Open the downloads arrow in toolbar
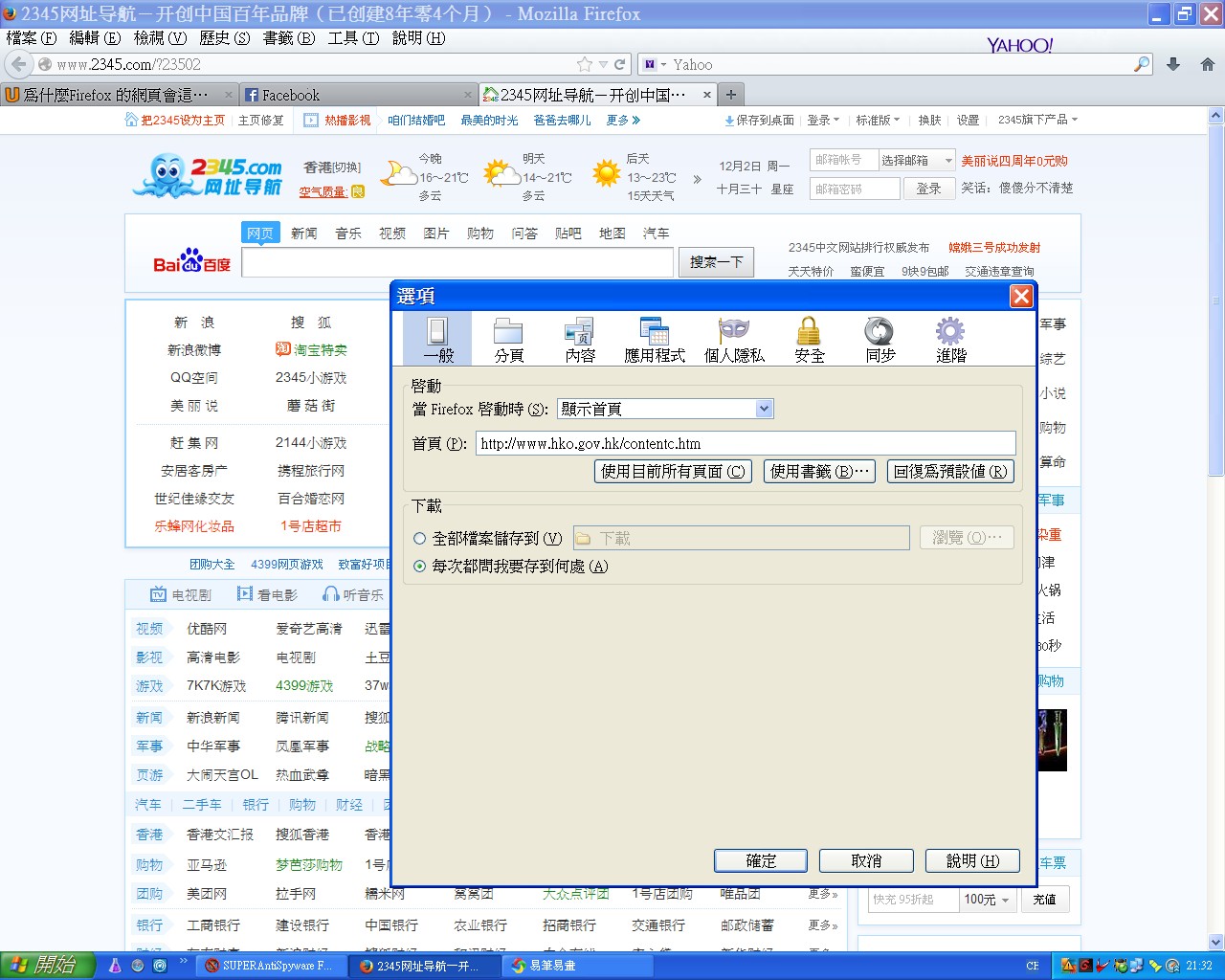Screen dimensions: 1225x980 (x=1173, y=64)
